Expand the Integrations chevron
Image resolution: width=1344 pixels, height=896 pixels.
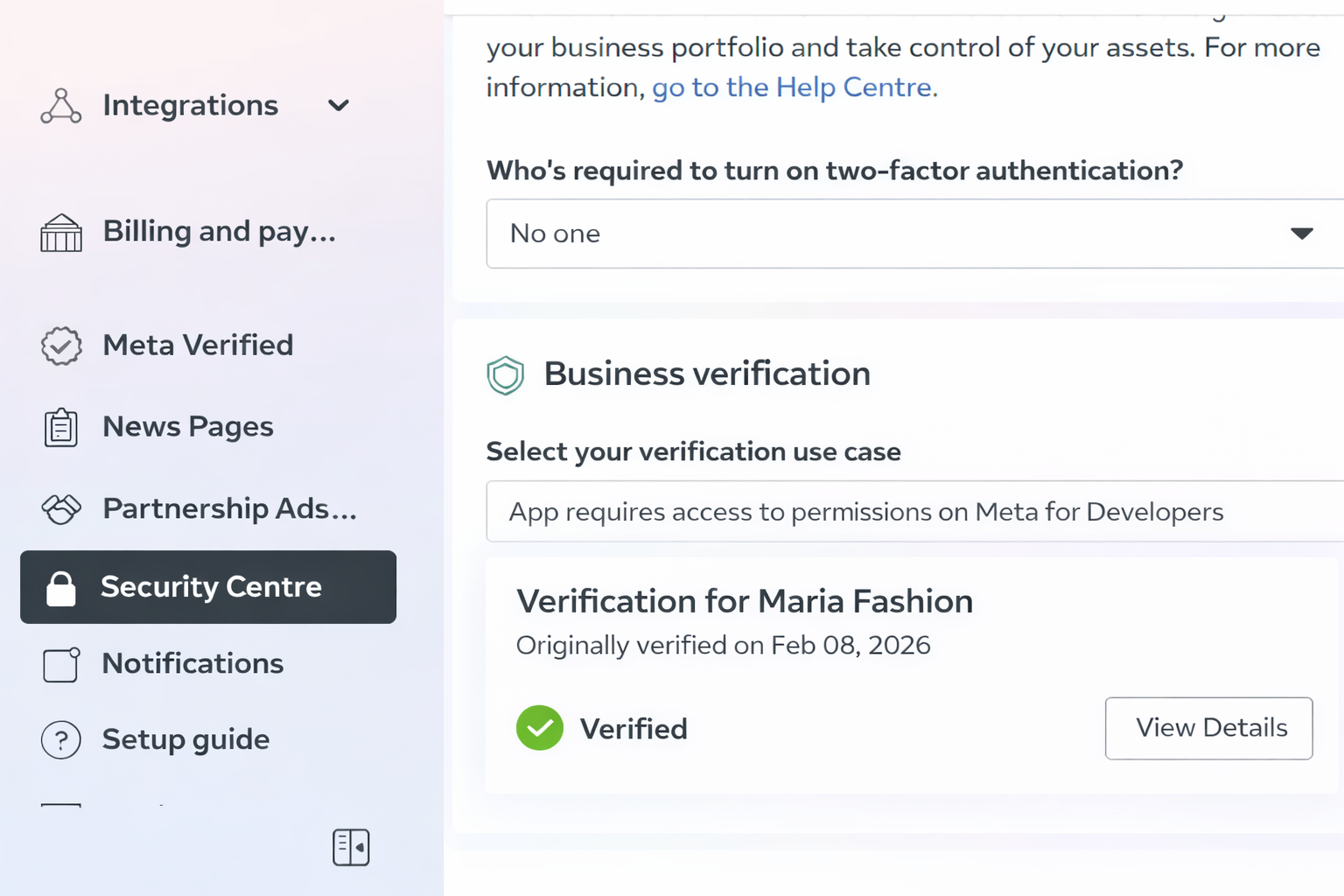pos(339,106)
